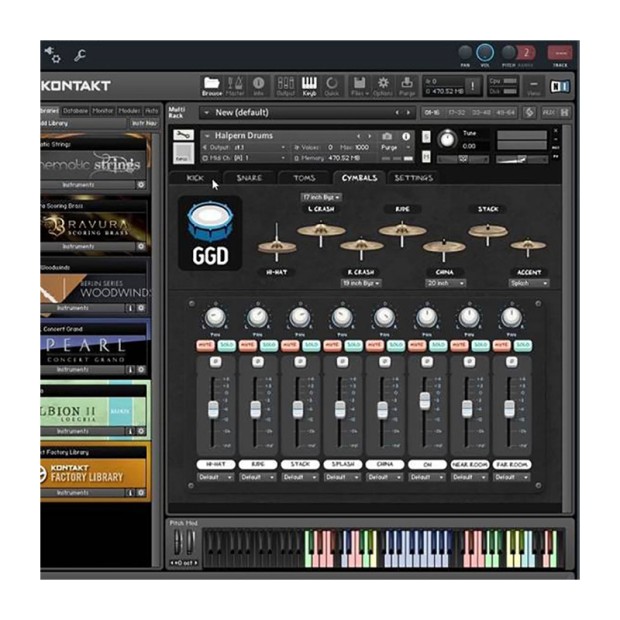Toggle the Keyb keyboard icon

pos(309,86)
